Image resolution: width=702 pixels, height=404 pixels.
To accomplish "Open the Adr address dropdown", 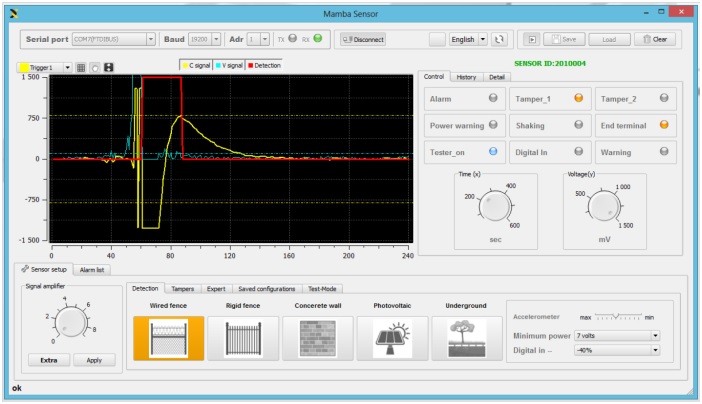I will coord(258,39).
